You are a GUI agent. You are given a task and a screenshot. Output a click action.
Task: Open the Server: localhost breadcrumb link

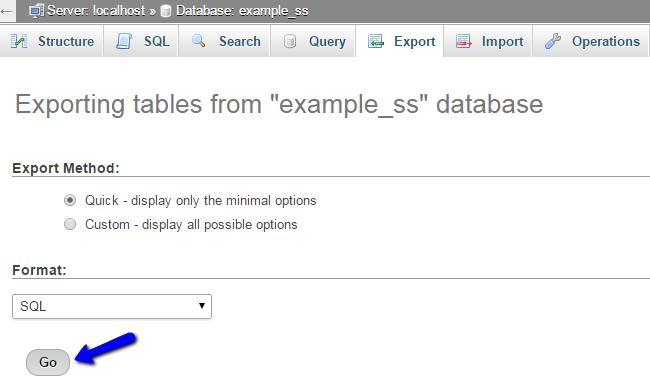coord(96,11)
